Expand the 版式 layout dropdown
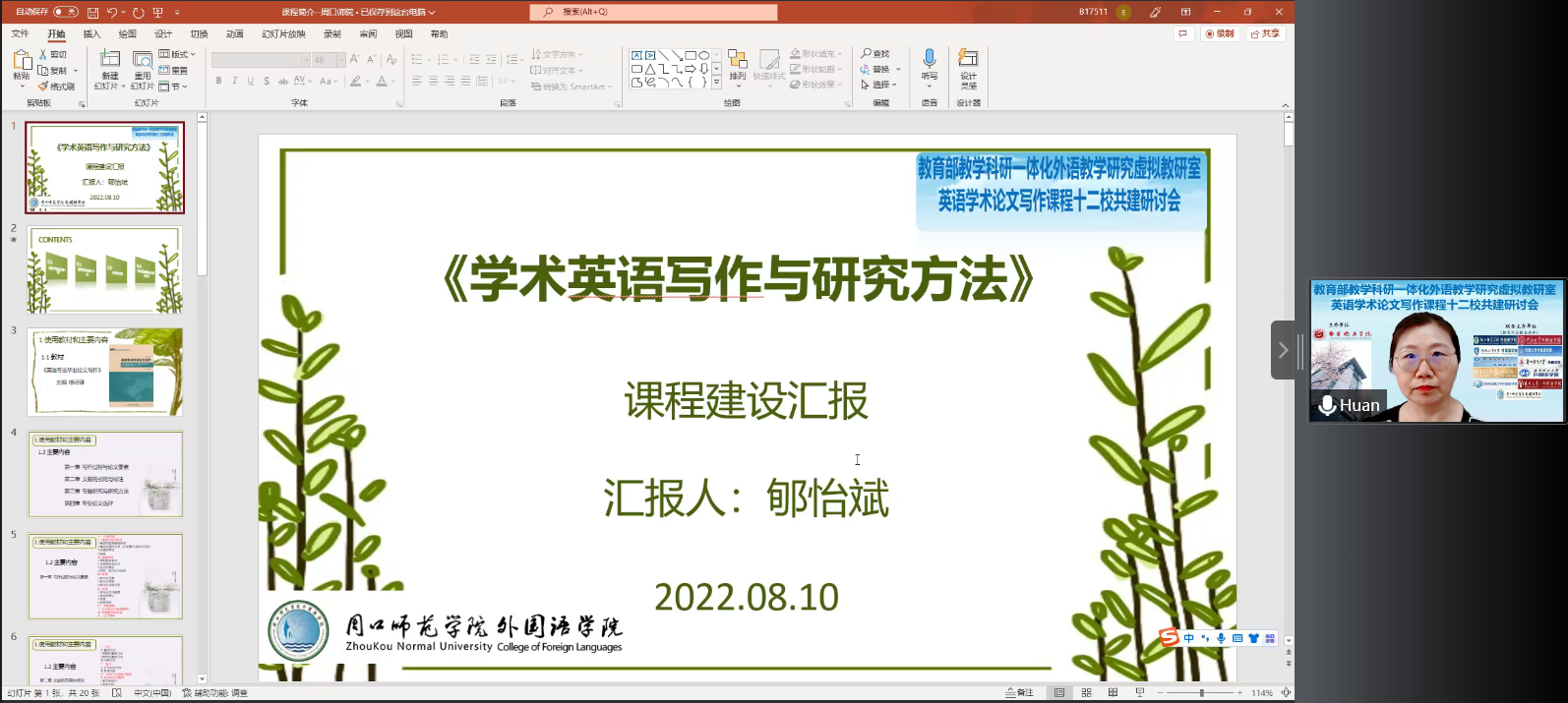 point(177,54)
